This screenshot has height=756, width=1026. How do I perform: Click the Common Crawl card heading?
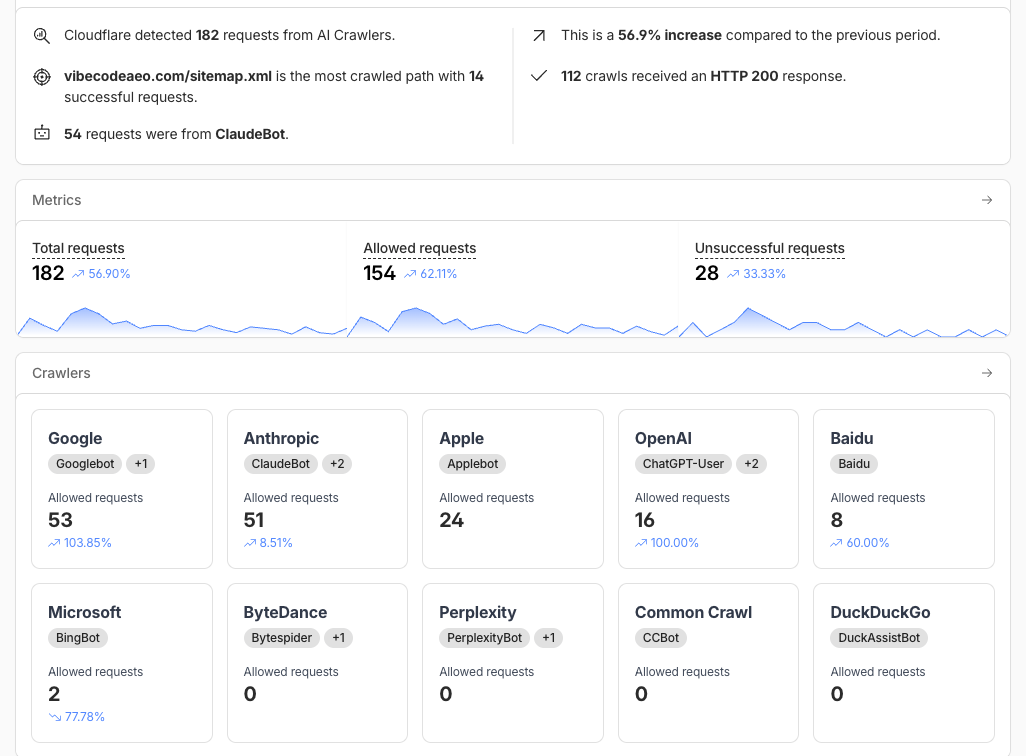(x=693, y=613)
